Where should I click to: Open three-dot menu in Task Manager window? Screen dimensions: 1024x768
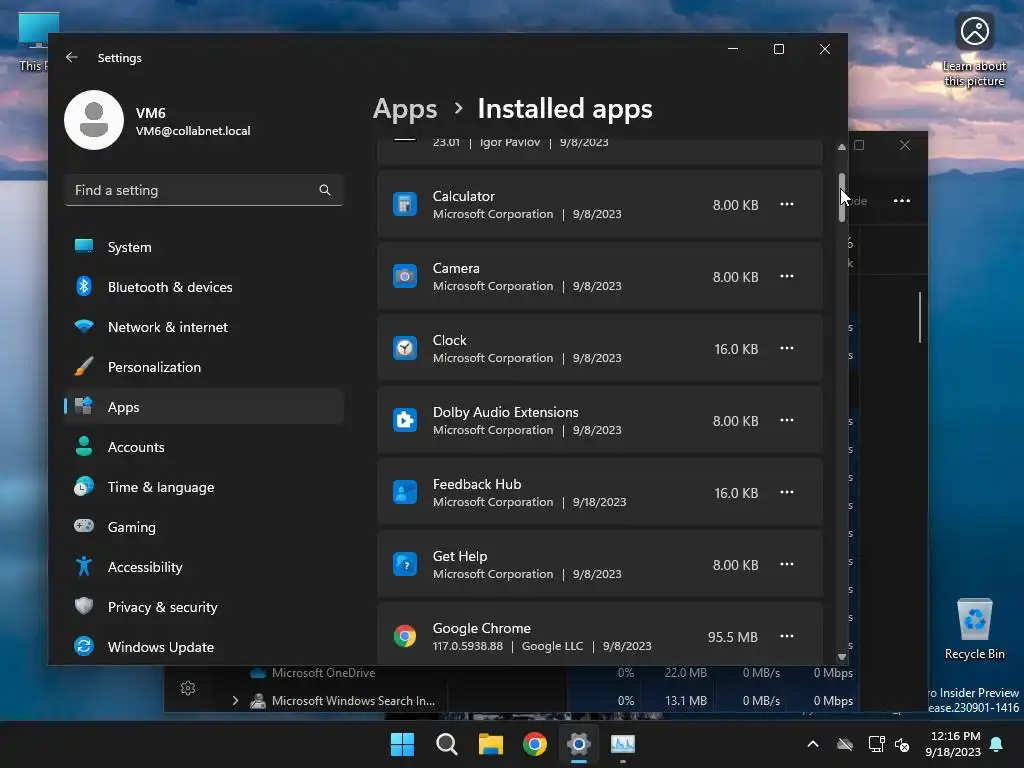click(902, 200)
